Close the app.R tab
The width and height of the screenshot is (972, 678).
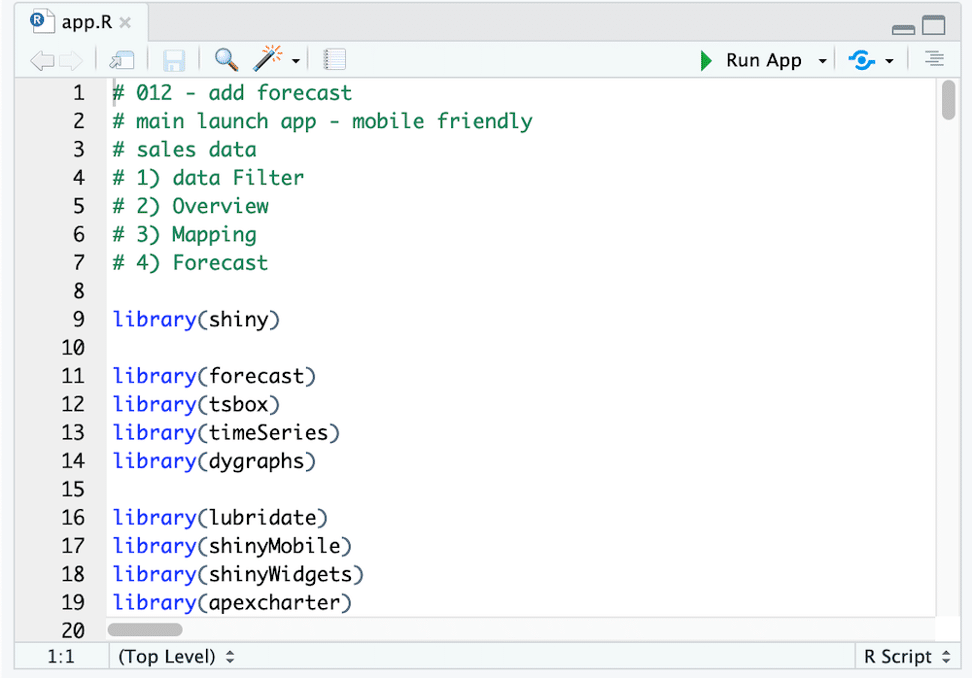pos(125,22)
